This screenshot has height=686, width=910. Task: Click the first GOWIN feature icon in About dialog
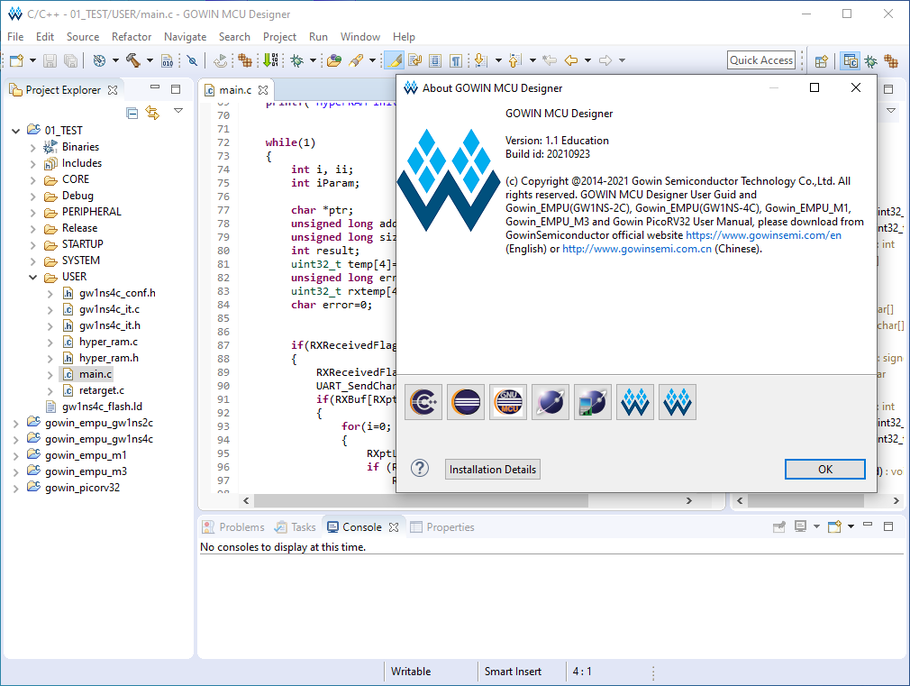point(635,402)
